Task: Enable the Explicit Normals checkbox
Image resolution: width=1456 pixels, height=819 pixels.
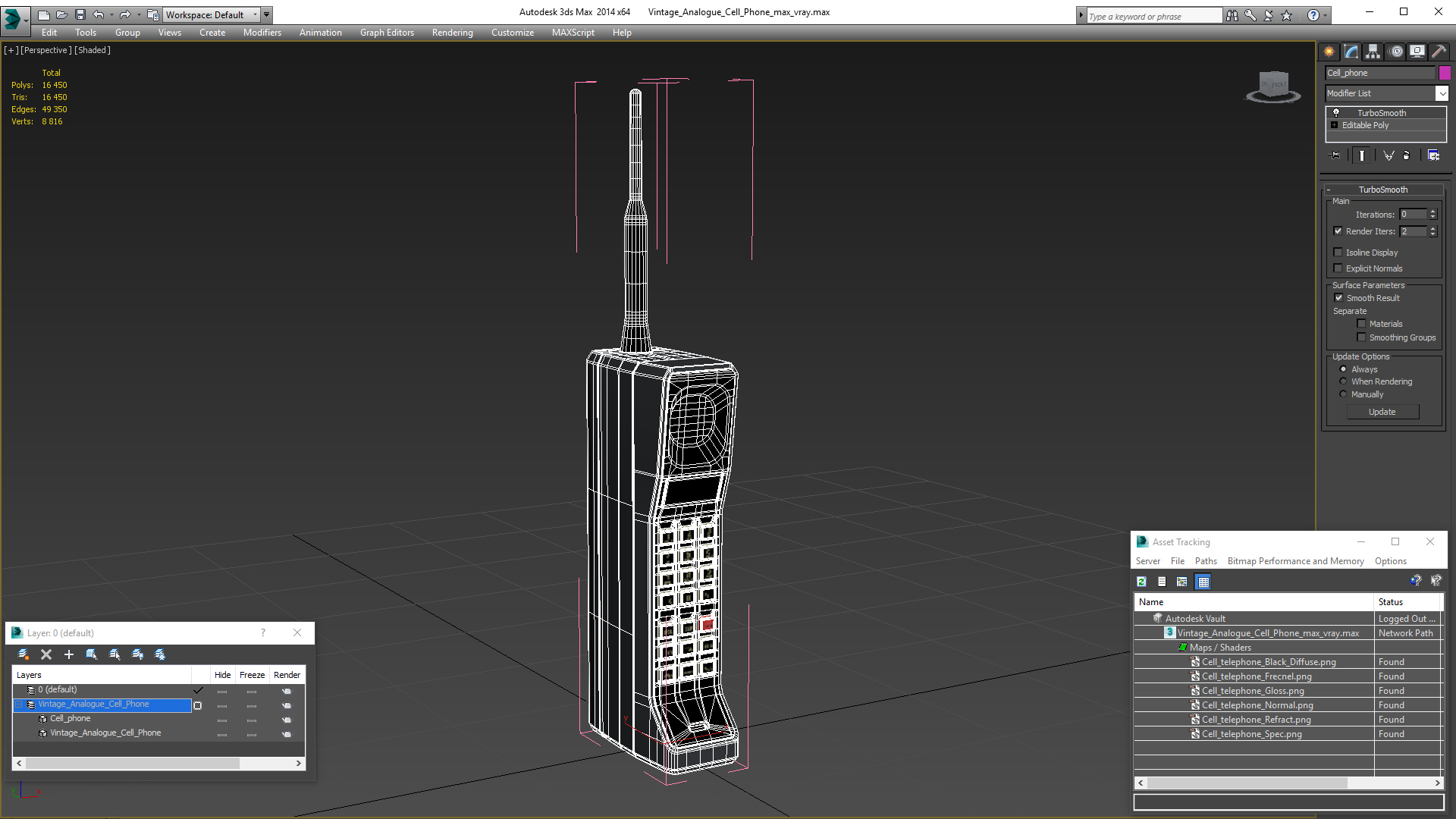Action: (x=1338, y=268)
